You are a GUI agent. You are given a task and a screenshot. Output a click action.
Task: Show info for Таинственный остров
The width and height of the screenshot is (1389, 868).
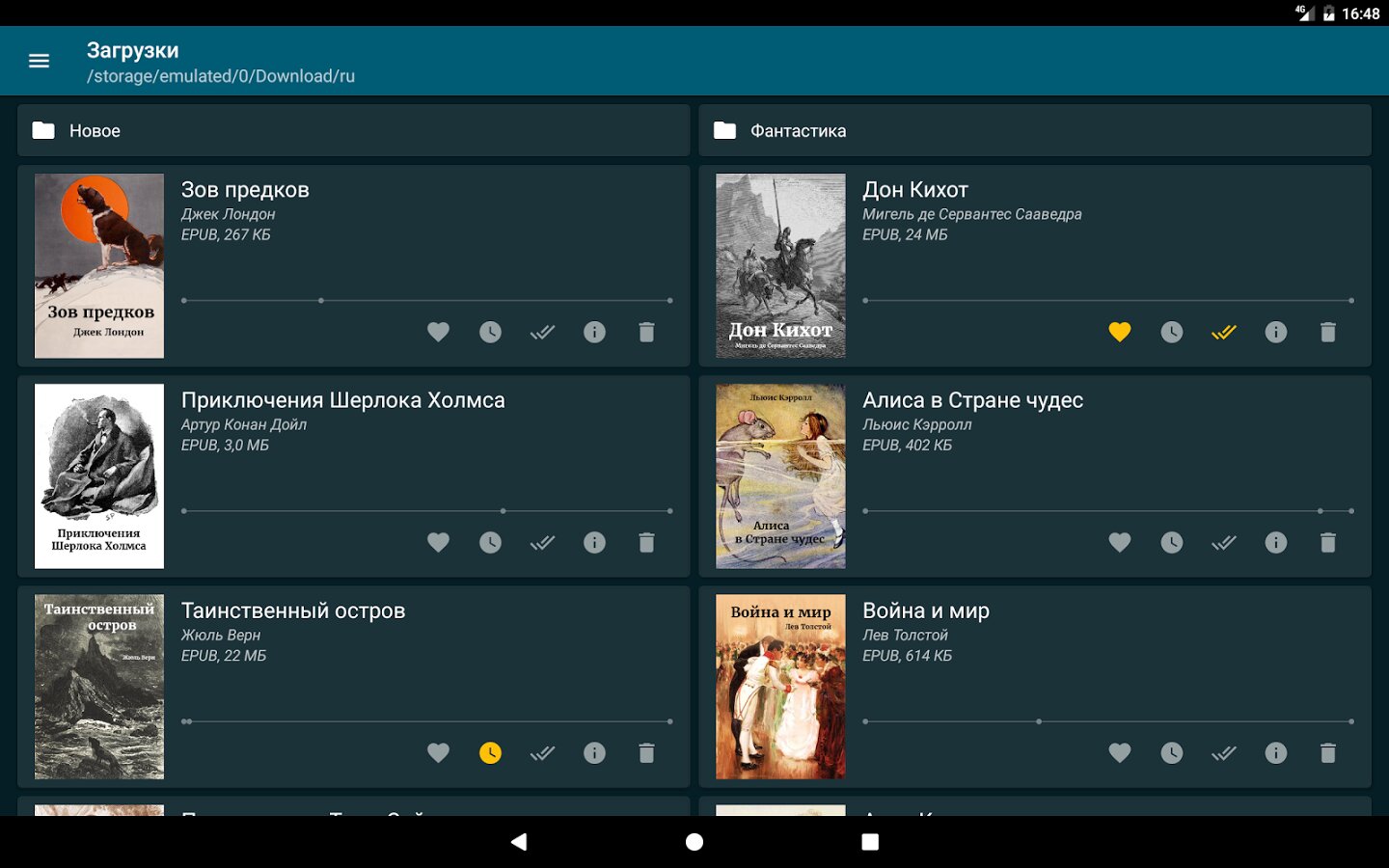point(594,752)
